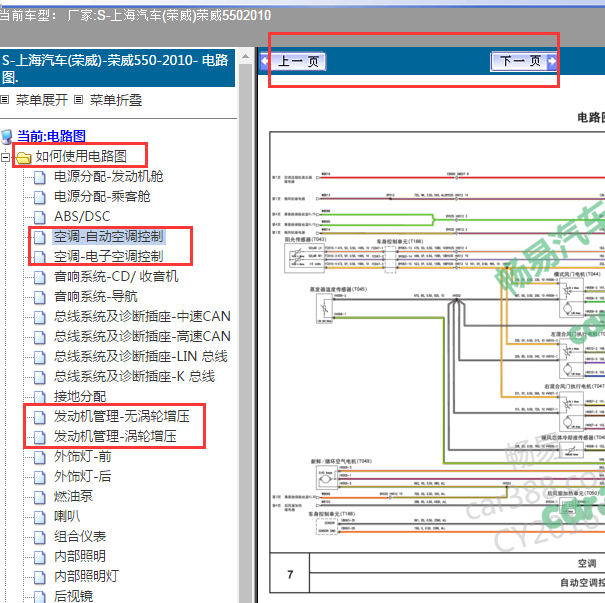Click page icon of 发动机管理-涡轮增压

click(39, 438)
